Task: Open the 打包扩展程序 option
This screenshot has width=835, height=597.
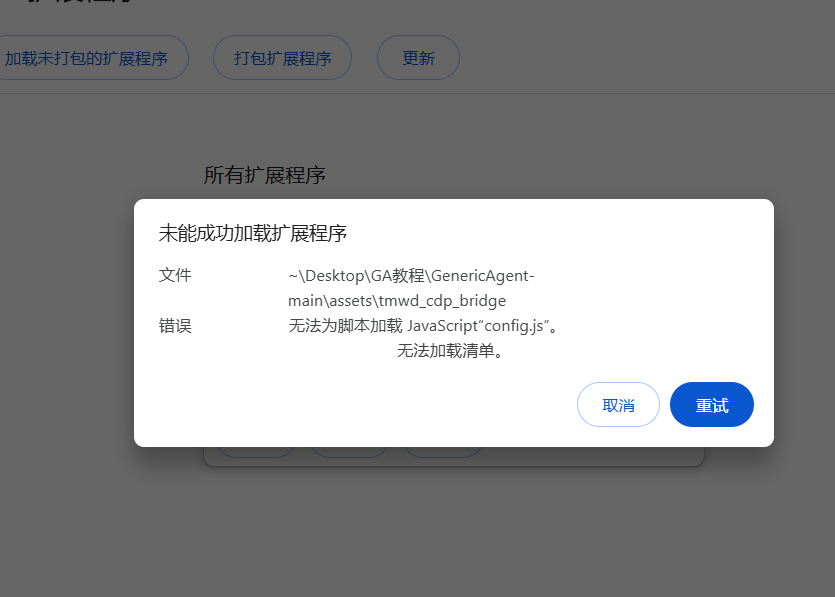Action: 282,58
